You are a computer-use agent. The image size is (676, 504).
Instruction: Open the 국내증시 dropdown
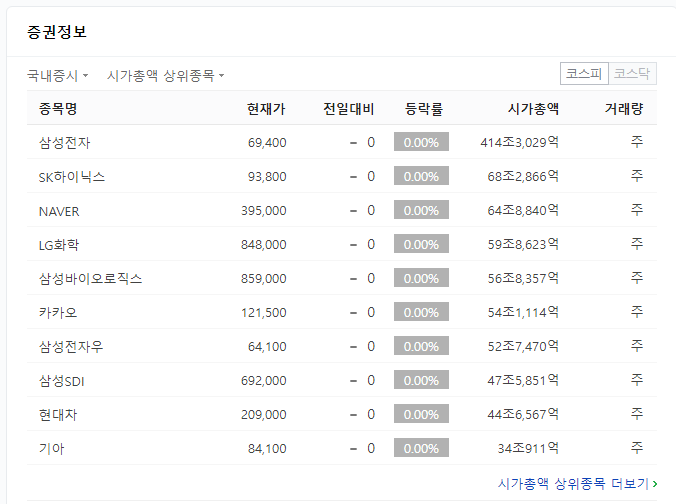(57, 75)
